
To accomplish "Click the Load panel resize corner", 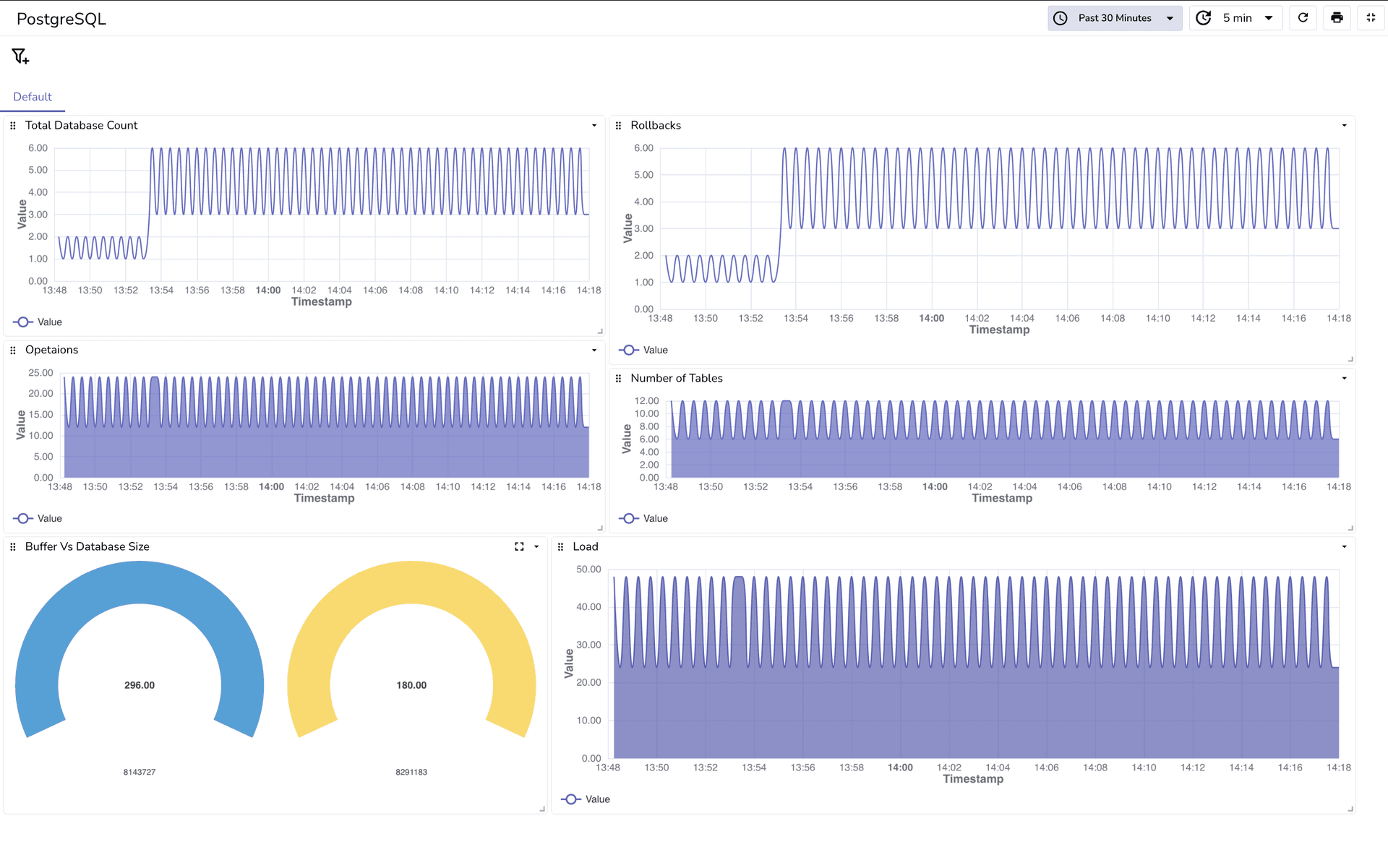I will 1350,809.
